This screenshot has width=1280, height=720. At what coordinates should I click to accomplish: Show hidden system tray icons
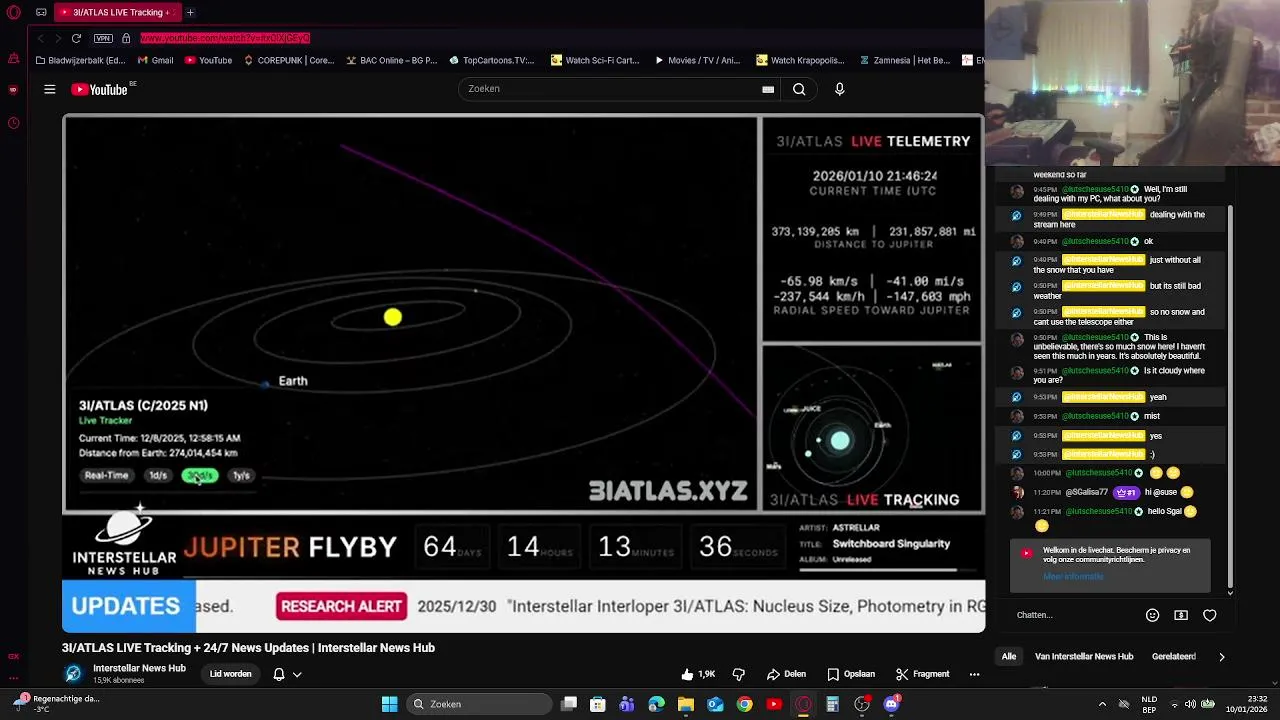[x=1102, y=704]
